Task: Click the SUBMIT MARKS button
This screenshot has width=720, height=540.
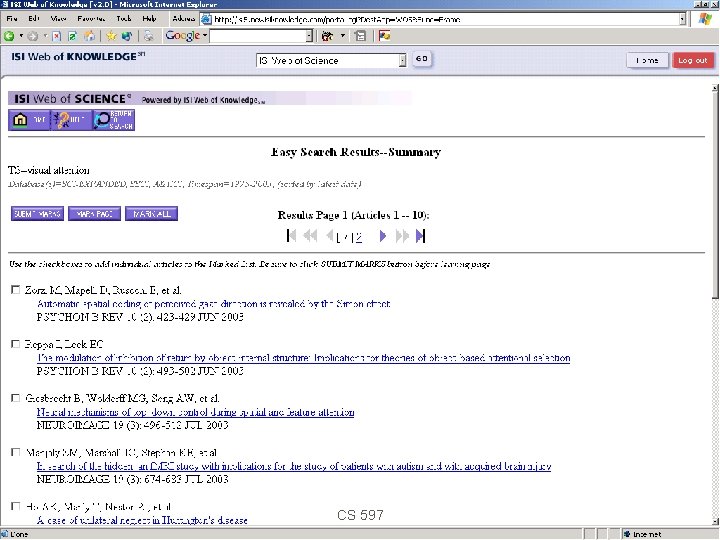Action: 37,214
